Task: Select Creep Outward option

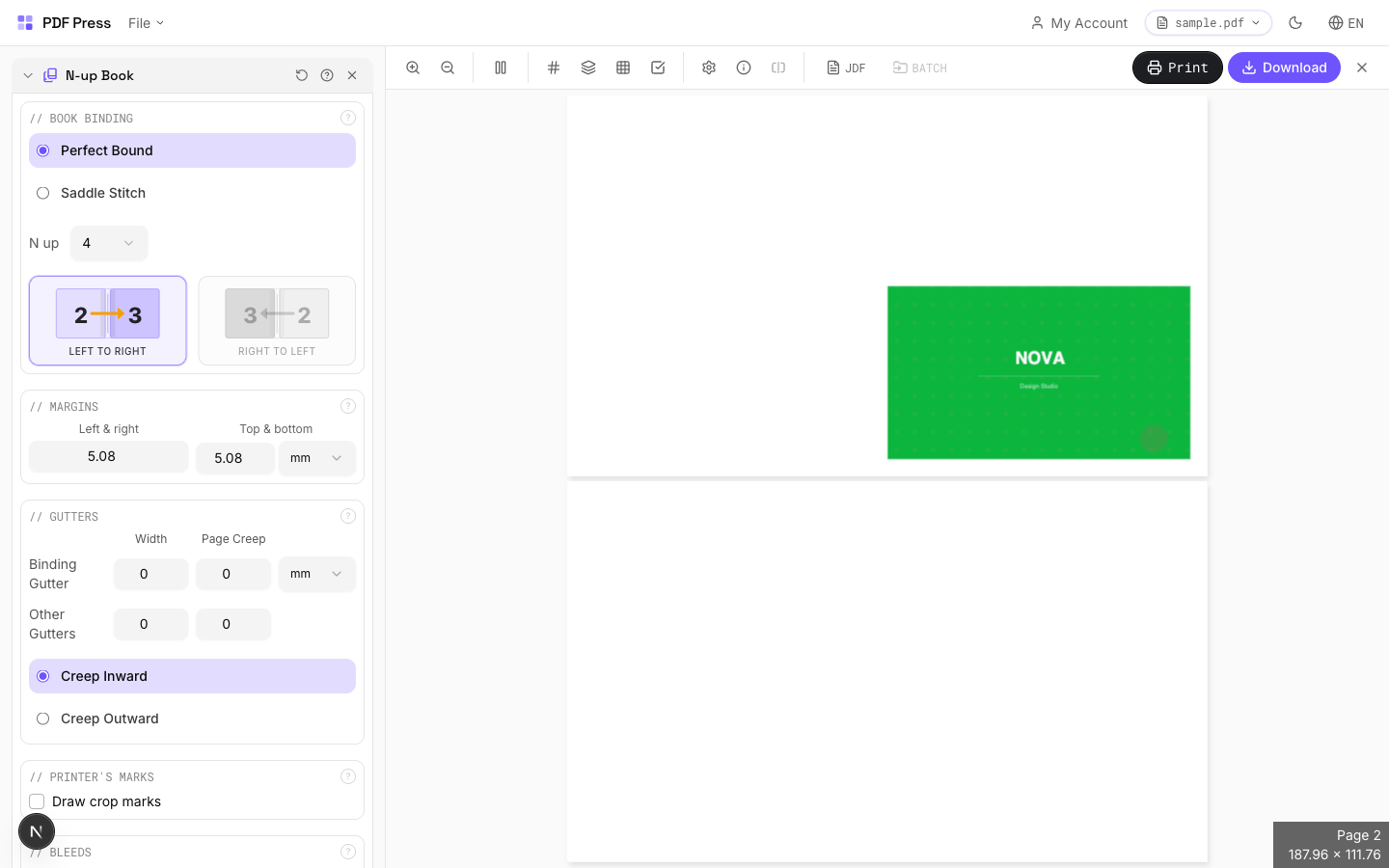Action: click(x=42, y=719)
